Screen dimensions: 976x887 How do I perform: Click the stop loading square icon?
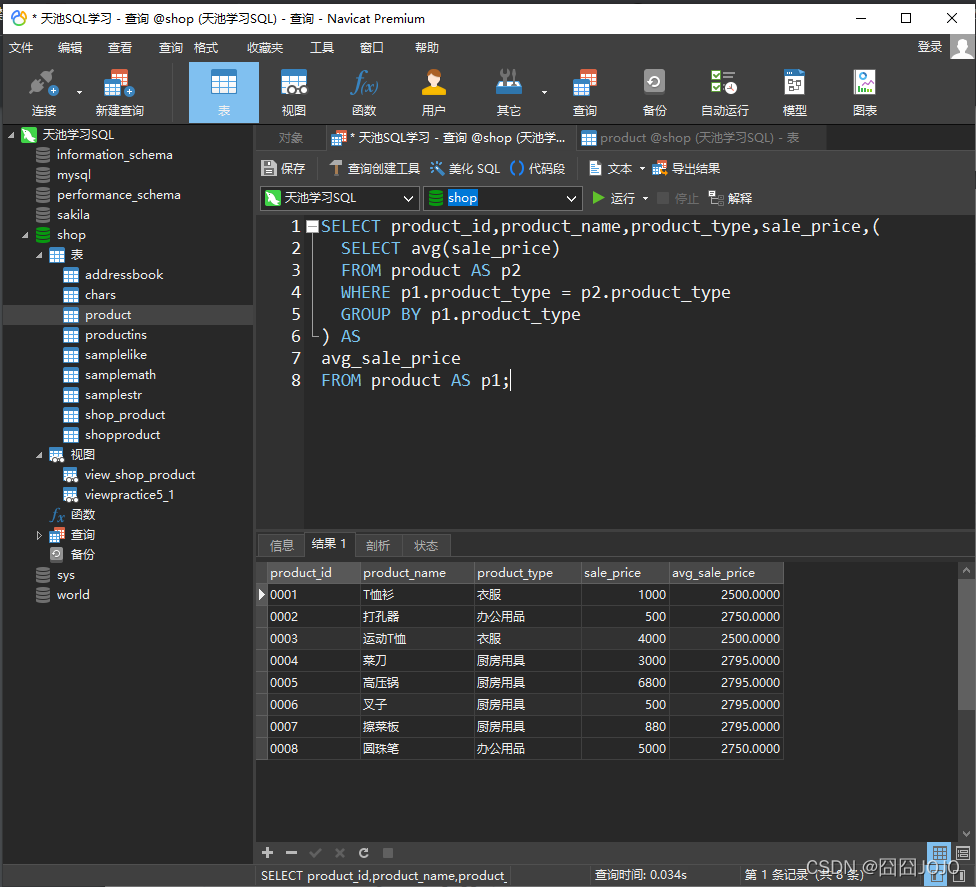tap(388, 853)
